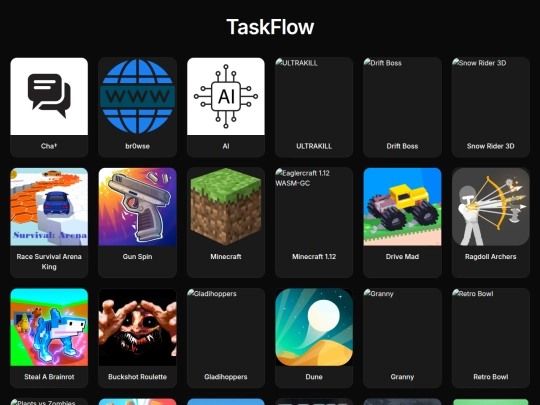Click the Snow Rider 3D broken image
The width and height of the screenshot is (540, 405).
coord(491,96)
